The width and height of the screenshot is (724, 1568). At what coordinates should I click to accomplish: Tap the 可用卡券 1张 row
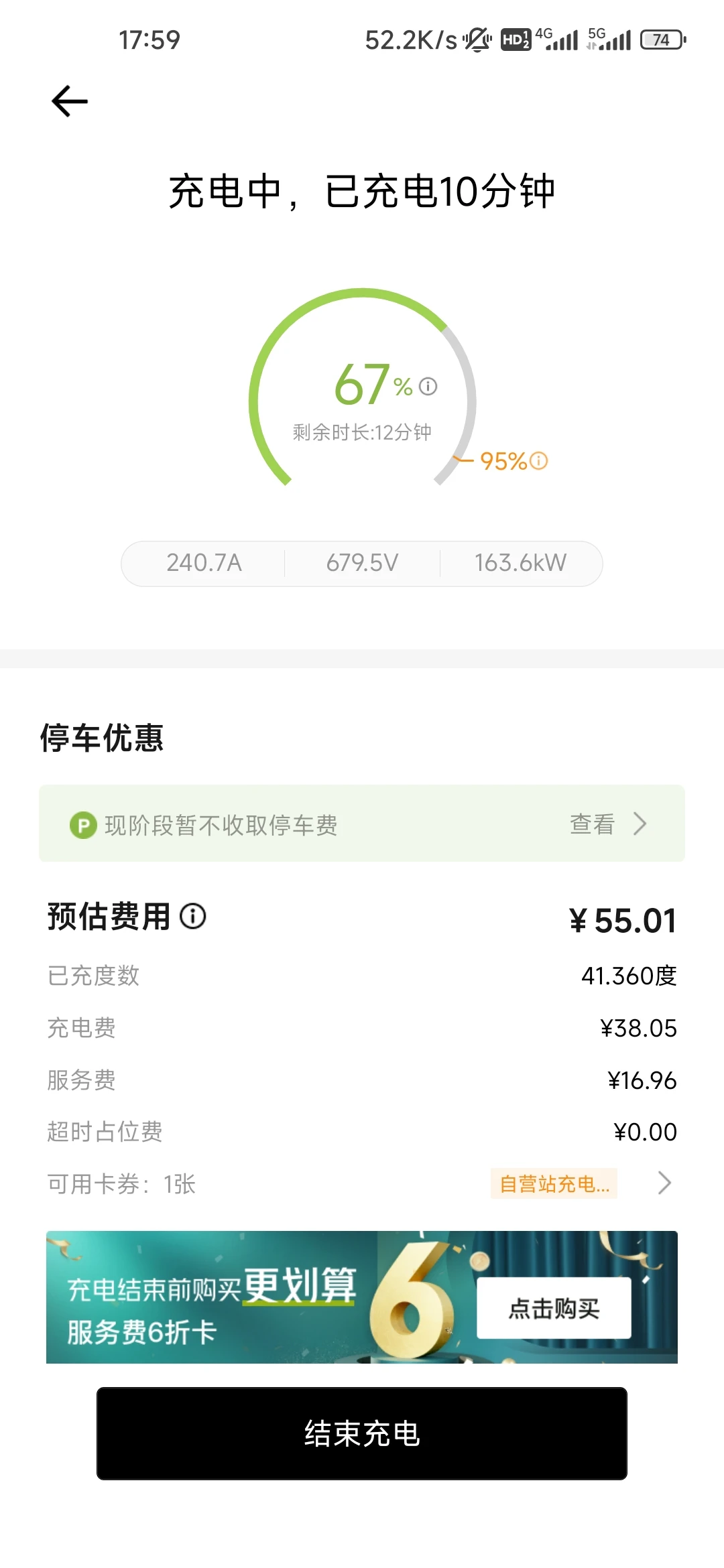tap(362, 1183)
